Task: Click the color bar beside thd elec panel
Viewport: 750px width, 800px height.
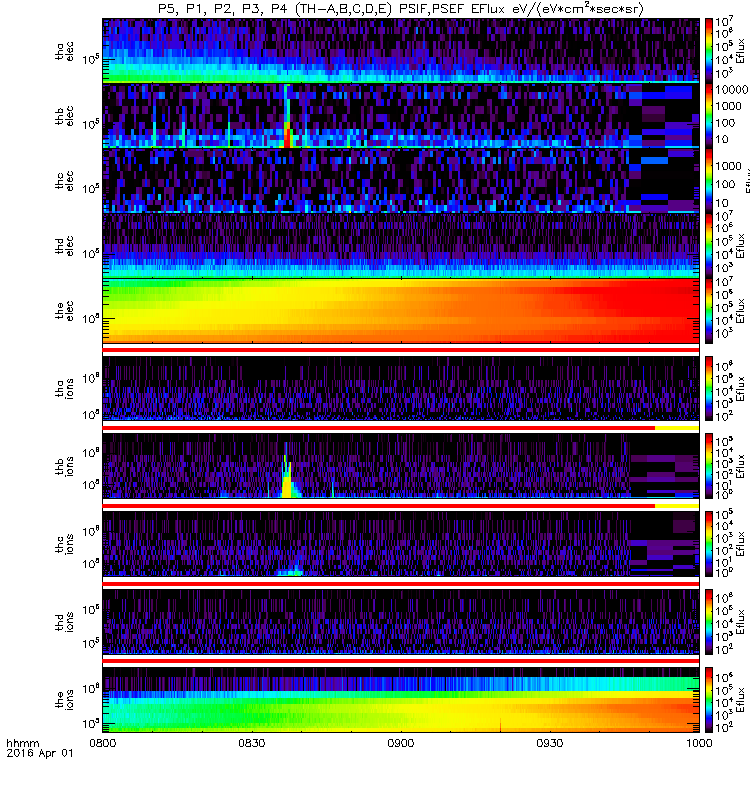Action: coord(709,245)
